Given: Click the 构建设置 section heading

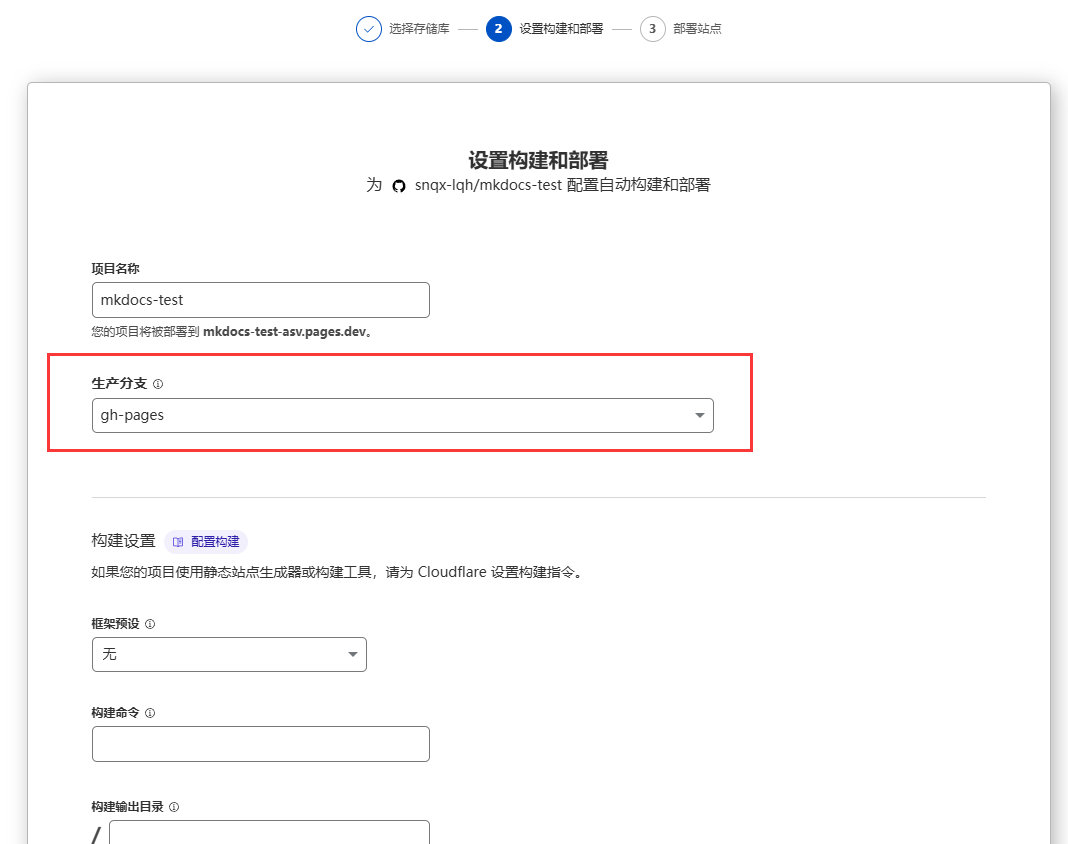Looking at the screenshot, I should click(x=123, y=541).
